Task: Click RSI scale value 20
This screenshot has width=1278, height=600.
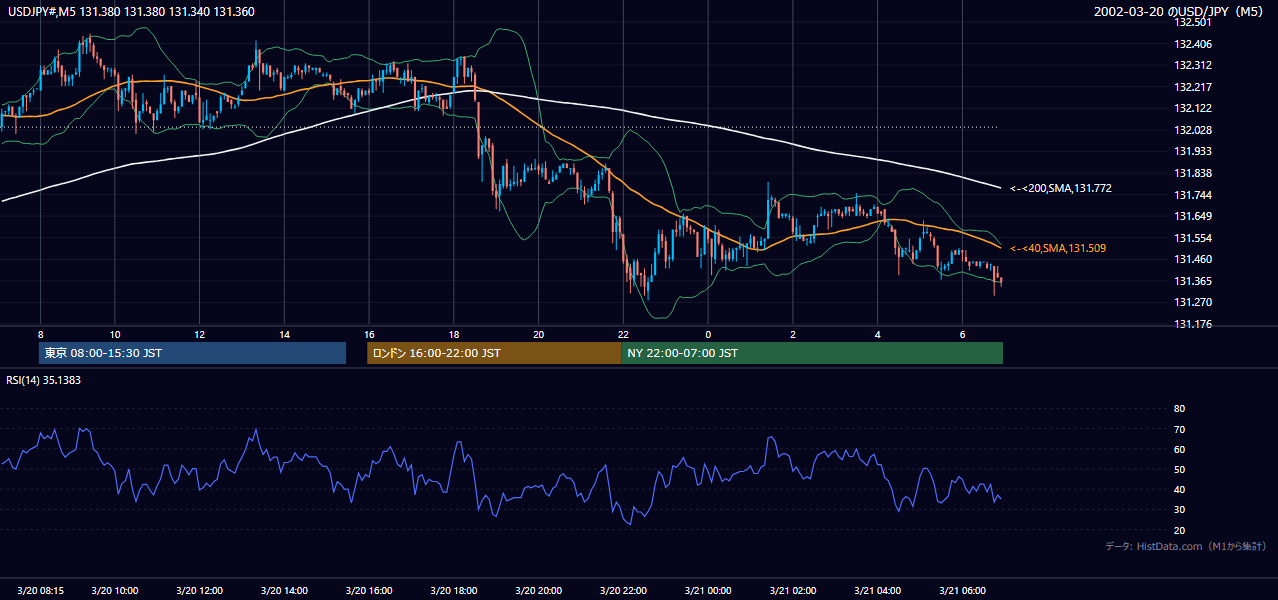Action: 1179,530
